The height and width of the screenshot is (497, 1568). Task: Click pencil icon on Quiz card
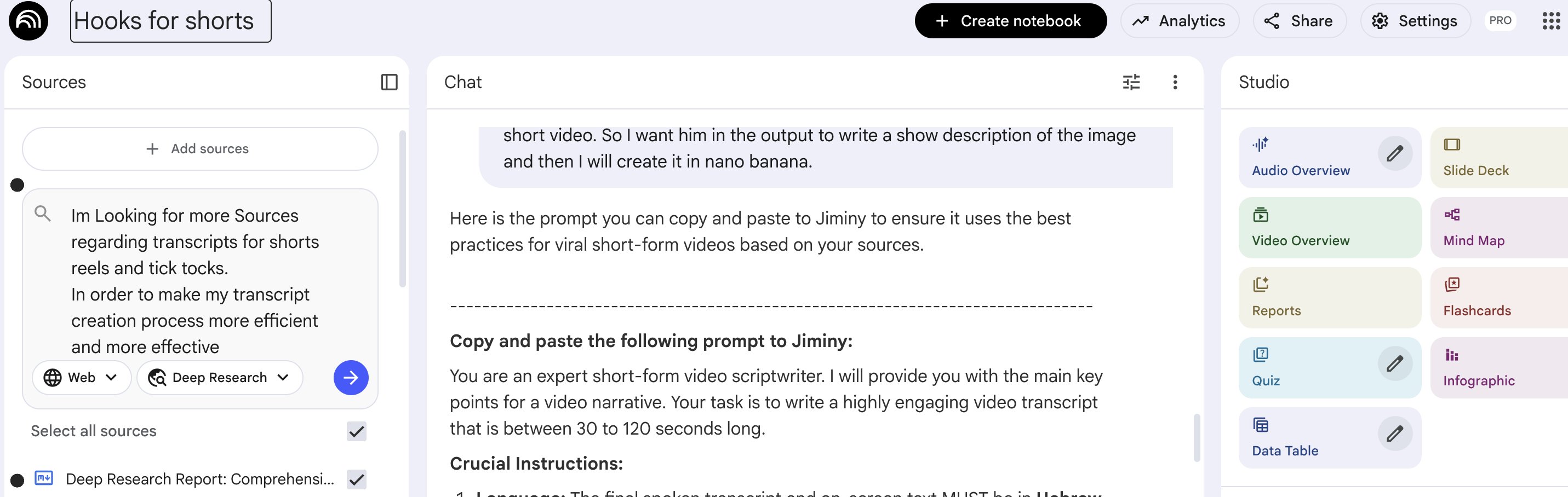(x=1394, y=364)
